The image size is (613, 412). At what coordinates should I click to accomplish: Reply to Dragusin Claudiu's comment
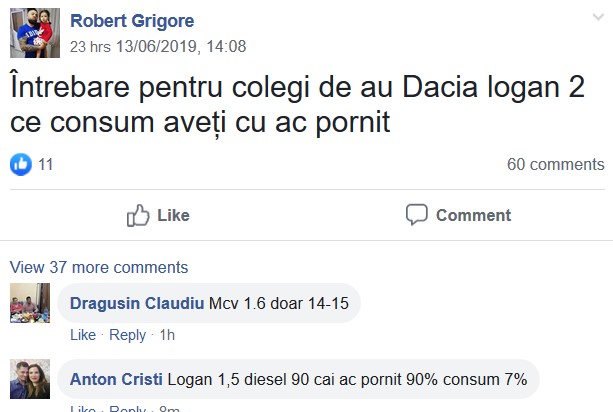[x=127, y=335]
